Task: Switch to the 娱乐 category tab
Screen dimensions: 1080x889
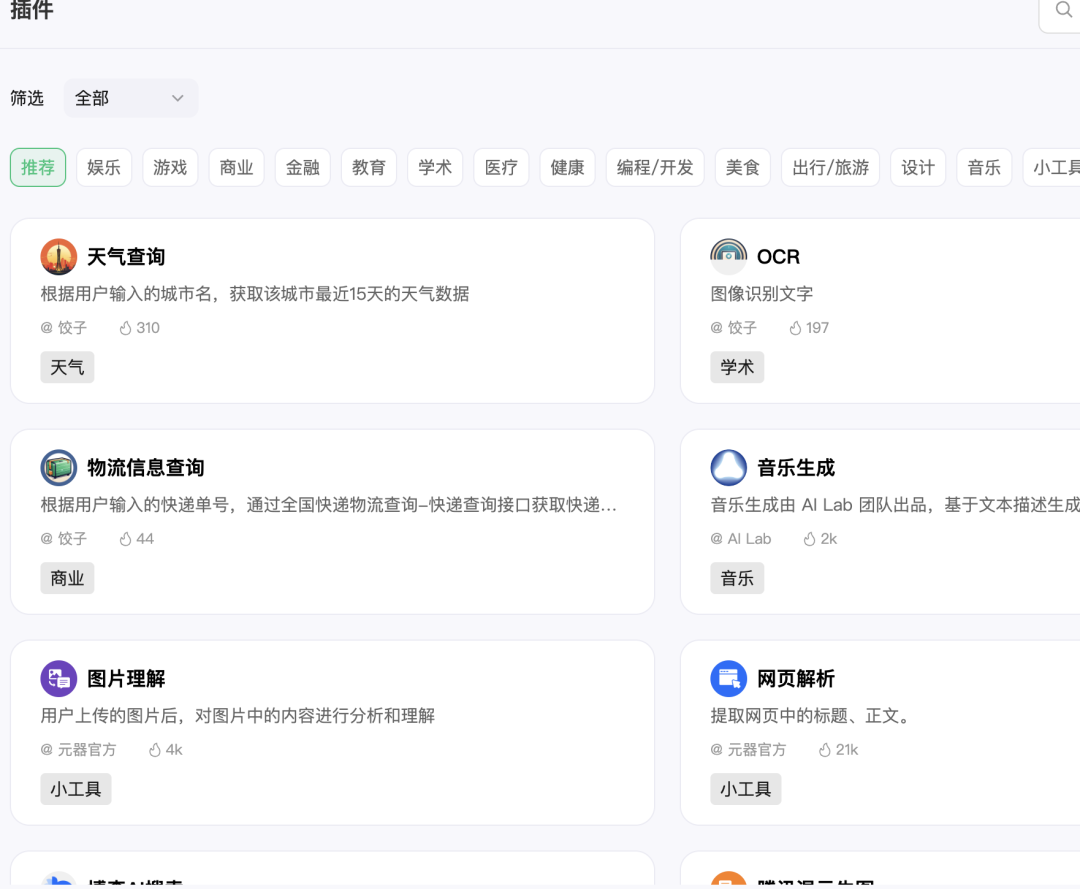Action: pos(104,167)
